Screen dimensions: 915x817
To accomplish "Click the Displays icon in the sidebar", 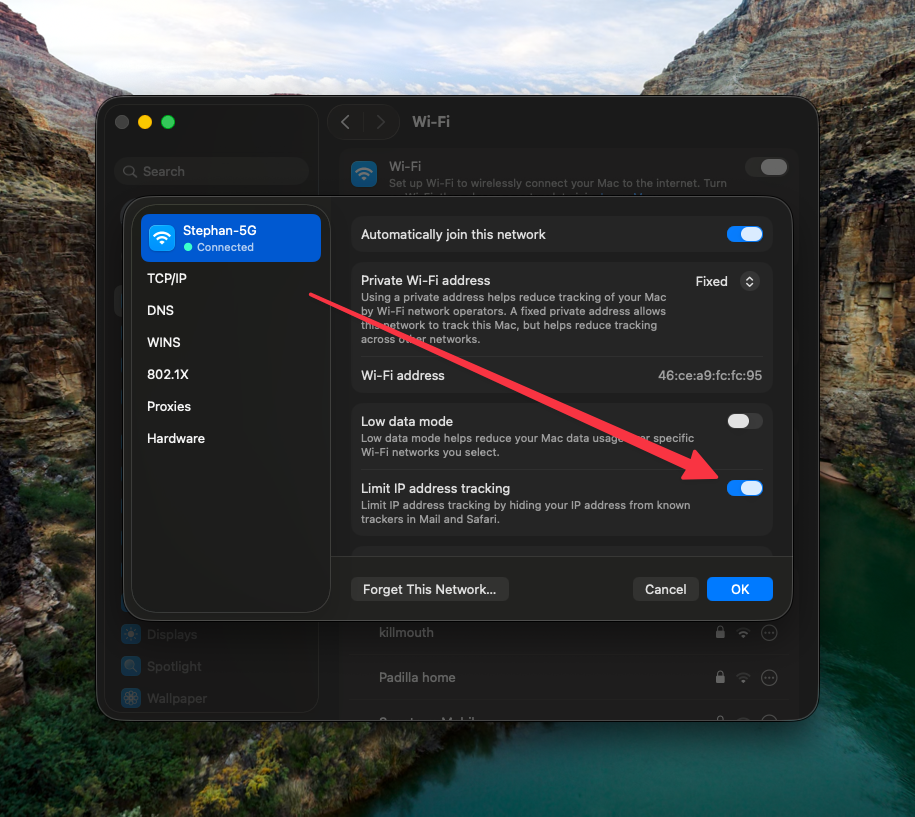I will pos(131,634).
